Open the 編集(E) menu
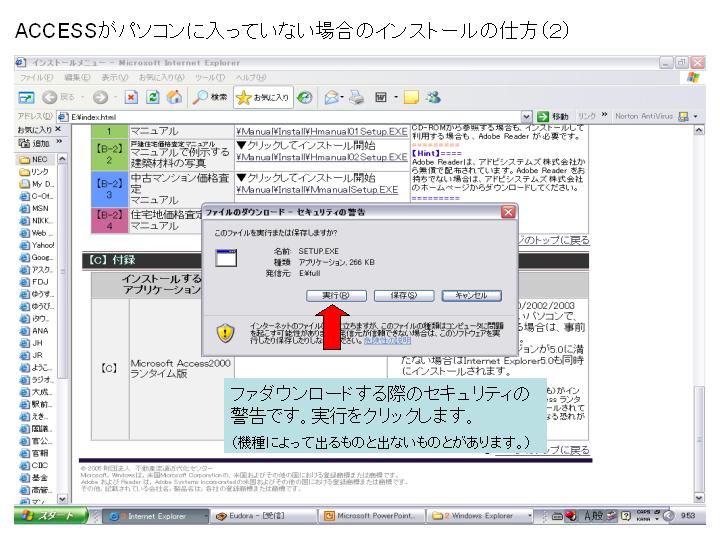 [77, 78]
